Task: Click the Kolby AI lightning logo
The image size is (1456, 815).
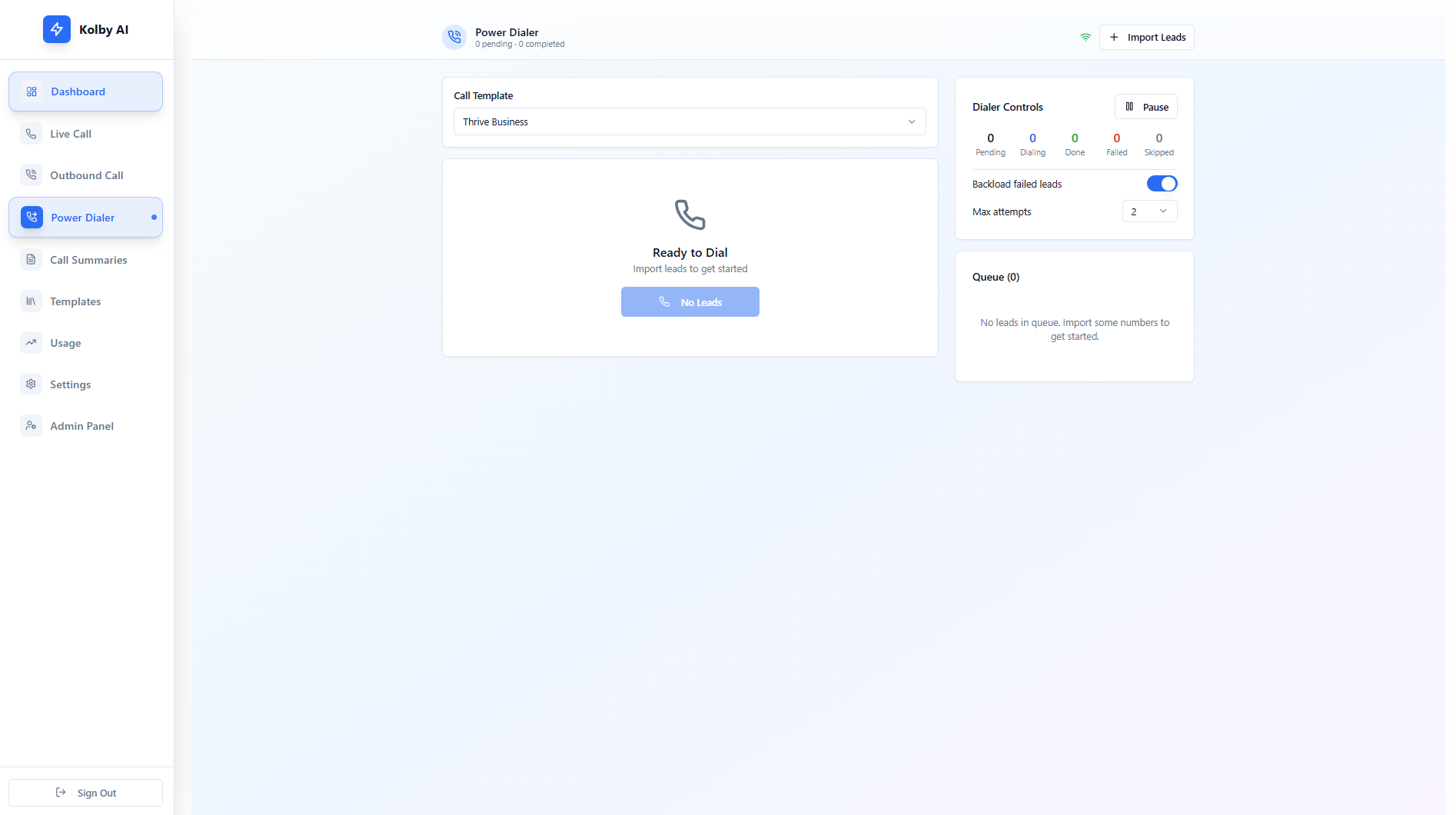Action: coord(56,29)
